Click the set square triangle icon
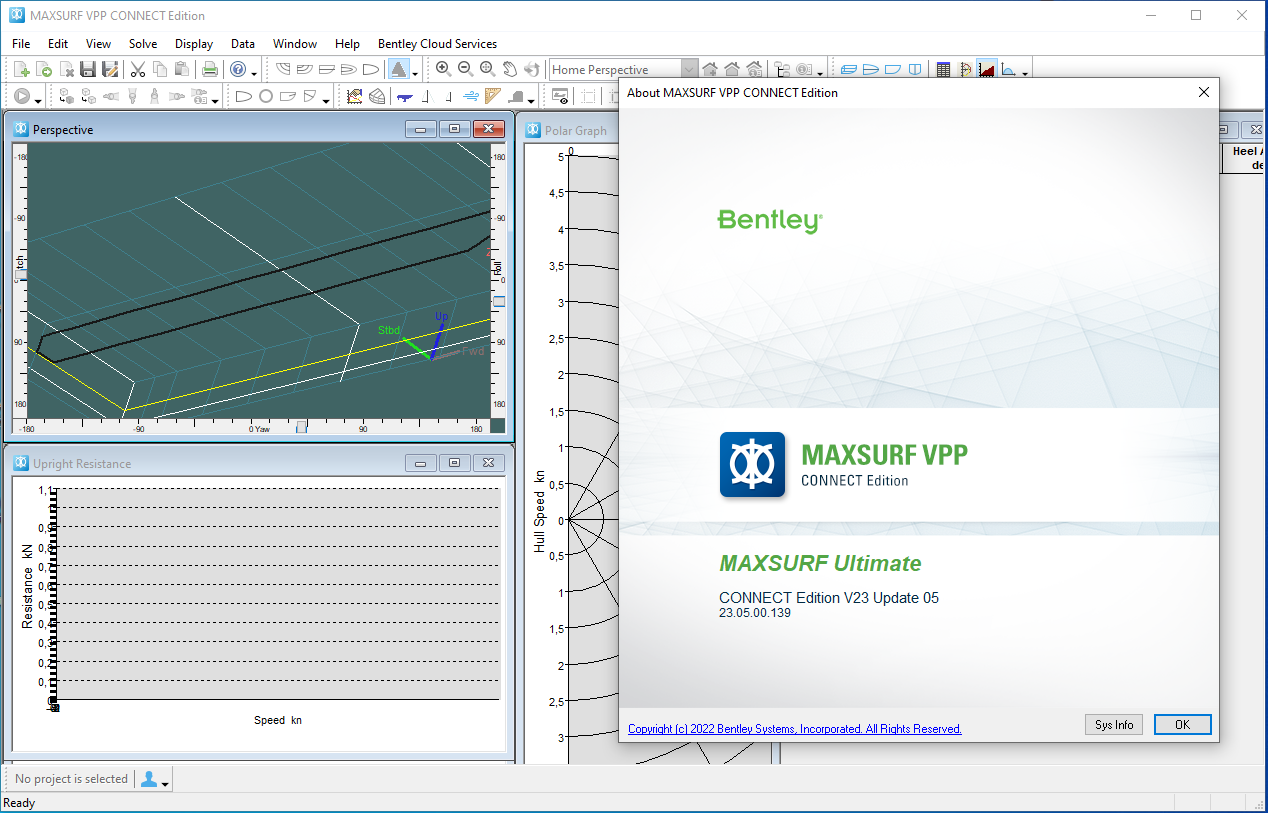 click(492, 96)
